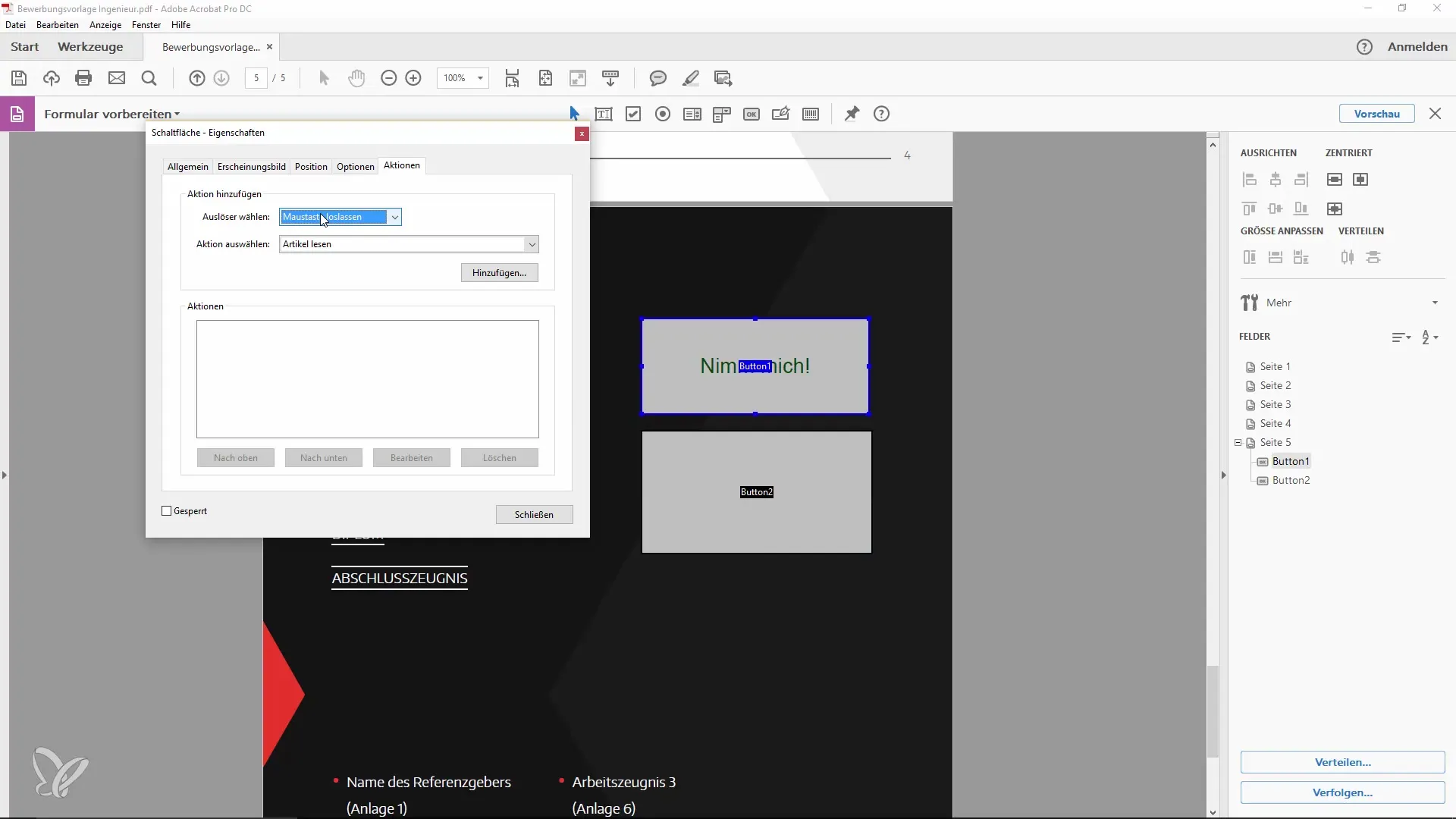Add a text field tool
This screenshot has height=819, width=1456.
[x=604, y=114]
